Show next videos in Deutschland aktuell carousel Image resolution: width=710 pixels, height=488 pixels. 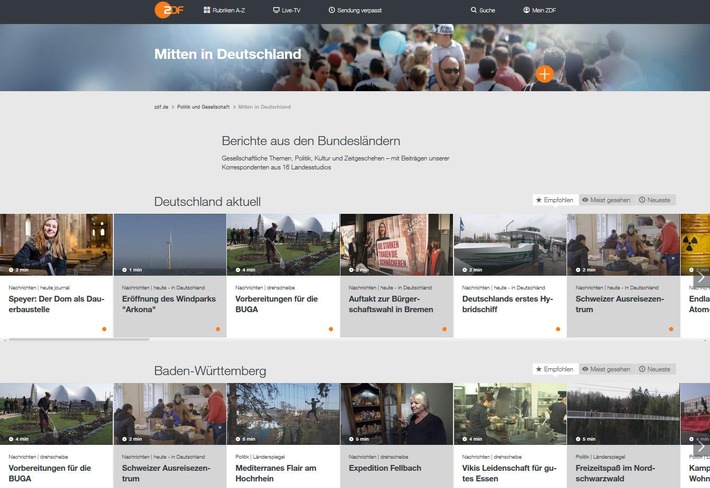tap(701, 277)
